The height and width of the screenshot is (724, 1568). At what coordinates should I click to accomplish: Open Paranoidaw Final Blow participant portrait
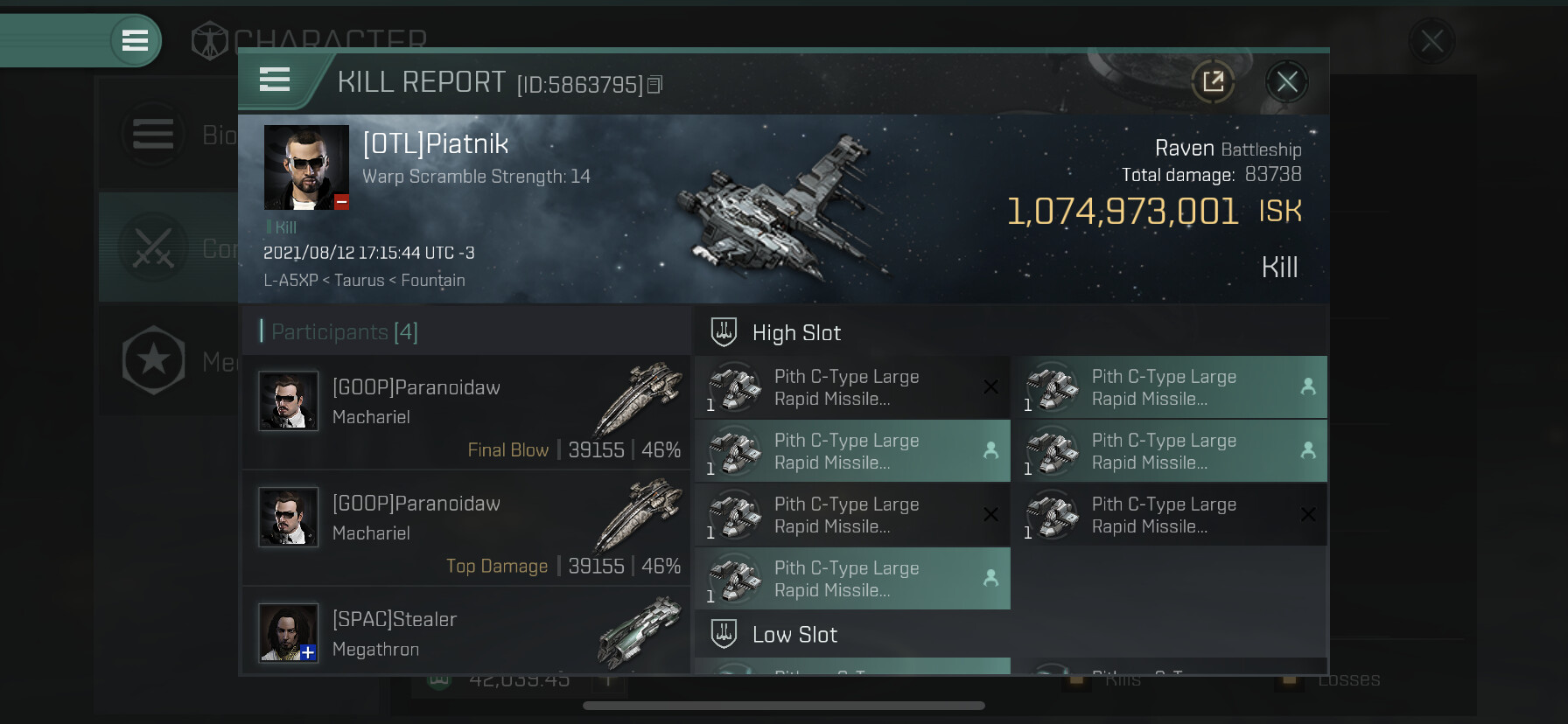288,401
